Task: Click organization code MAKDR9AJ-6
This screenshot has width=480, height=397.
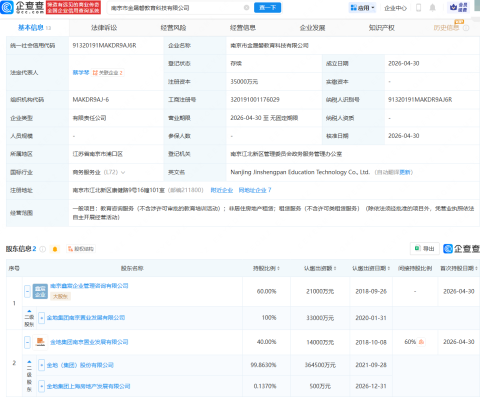Action: click(91, 100)
